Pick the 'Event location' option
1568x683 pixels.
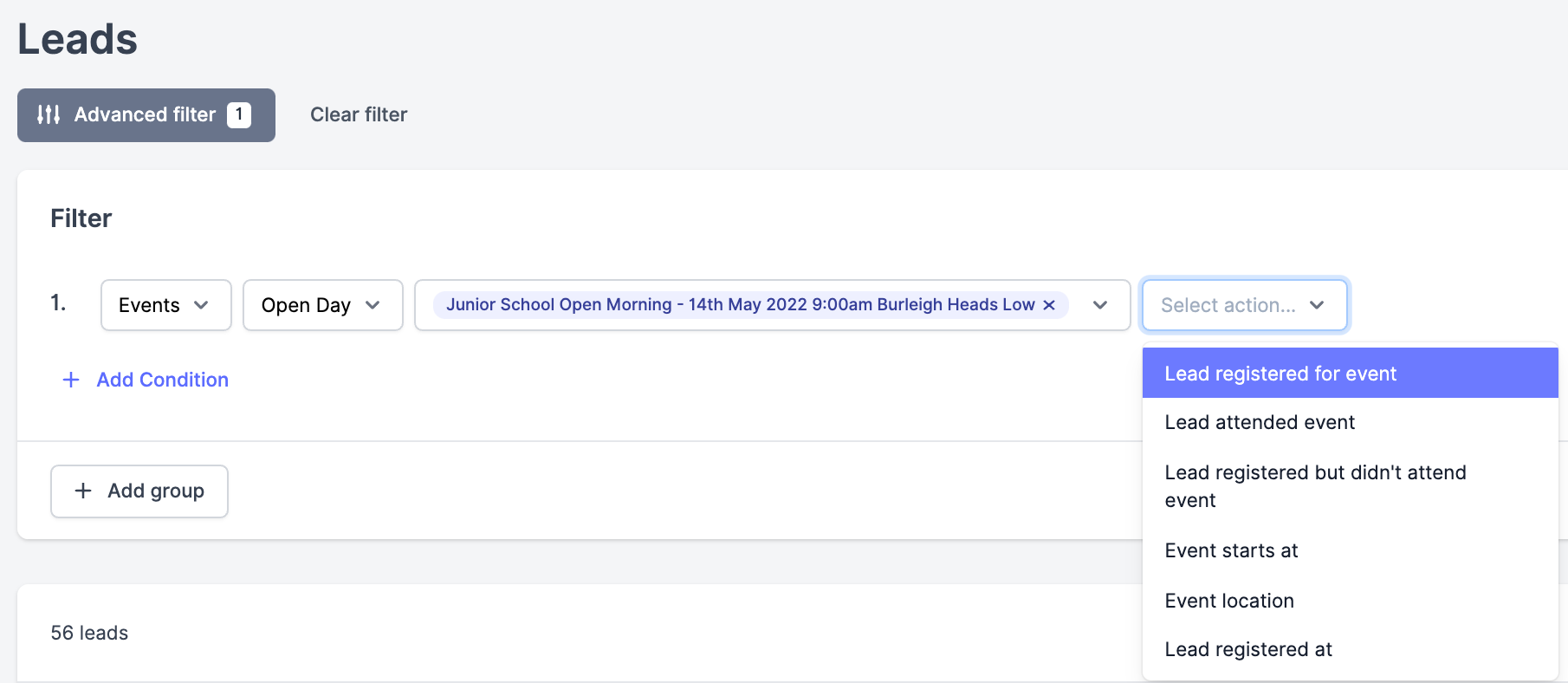1350,601
